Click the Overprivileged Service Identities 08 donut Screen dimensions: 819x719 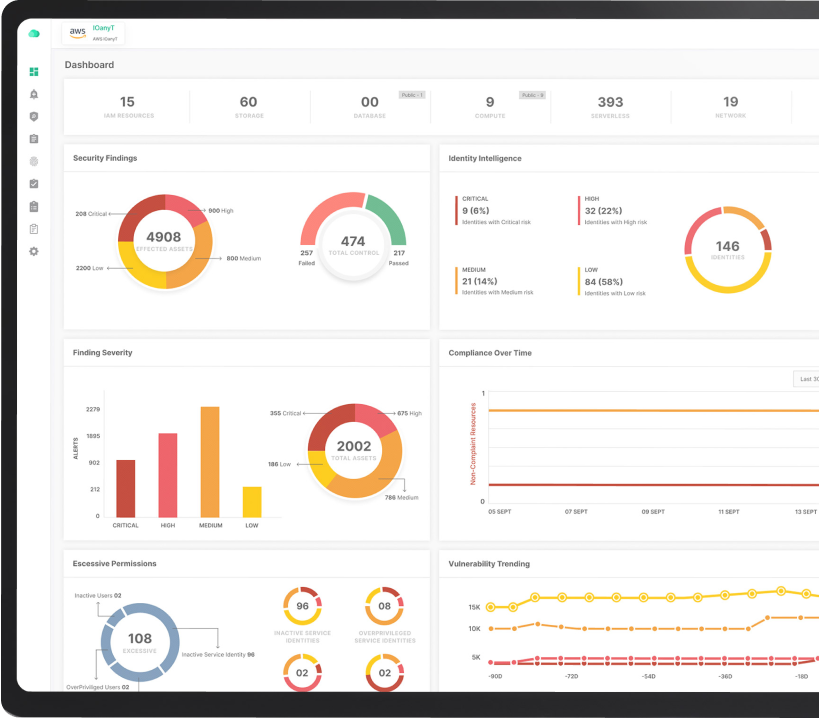click(x=385, y=606)
